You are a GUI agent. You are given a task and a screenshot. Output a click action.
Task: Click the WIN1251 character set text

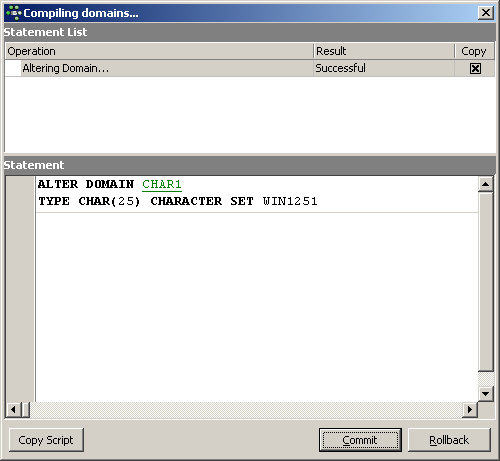290,201
